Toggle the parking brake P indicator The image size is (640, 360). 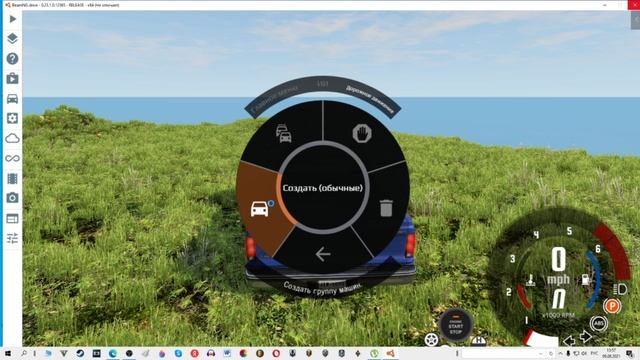tap(612, 306)
